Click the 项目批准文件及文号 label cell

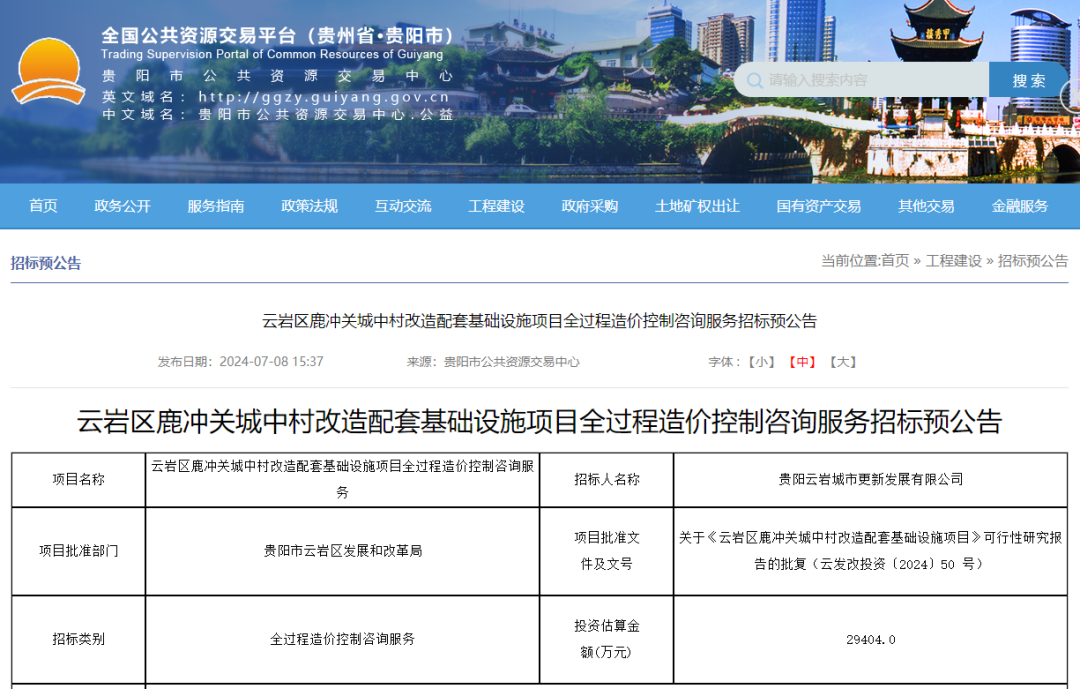[607, 551]
